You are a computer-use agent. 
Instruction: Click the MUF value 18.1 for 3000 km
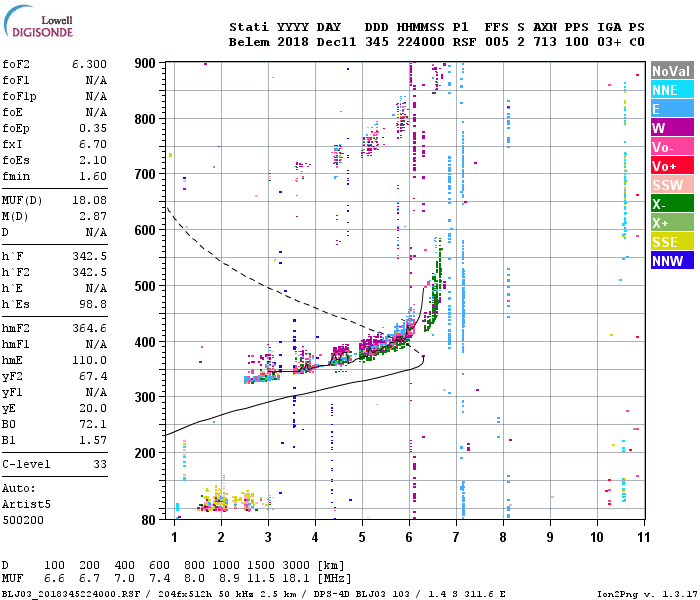(296, 579)
